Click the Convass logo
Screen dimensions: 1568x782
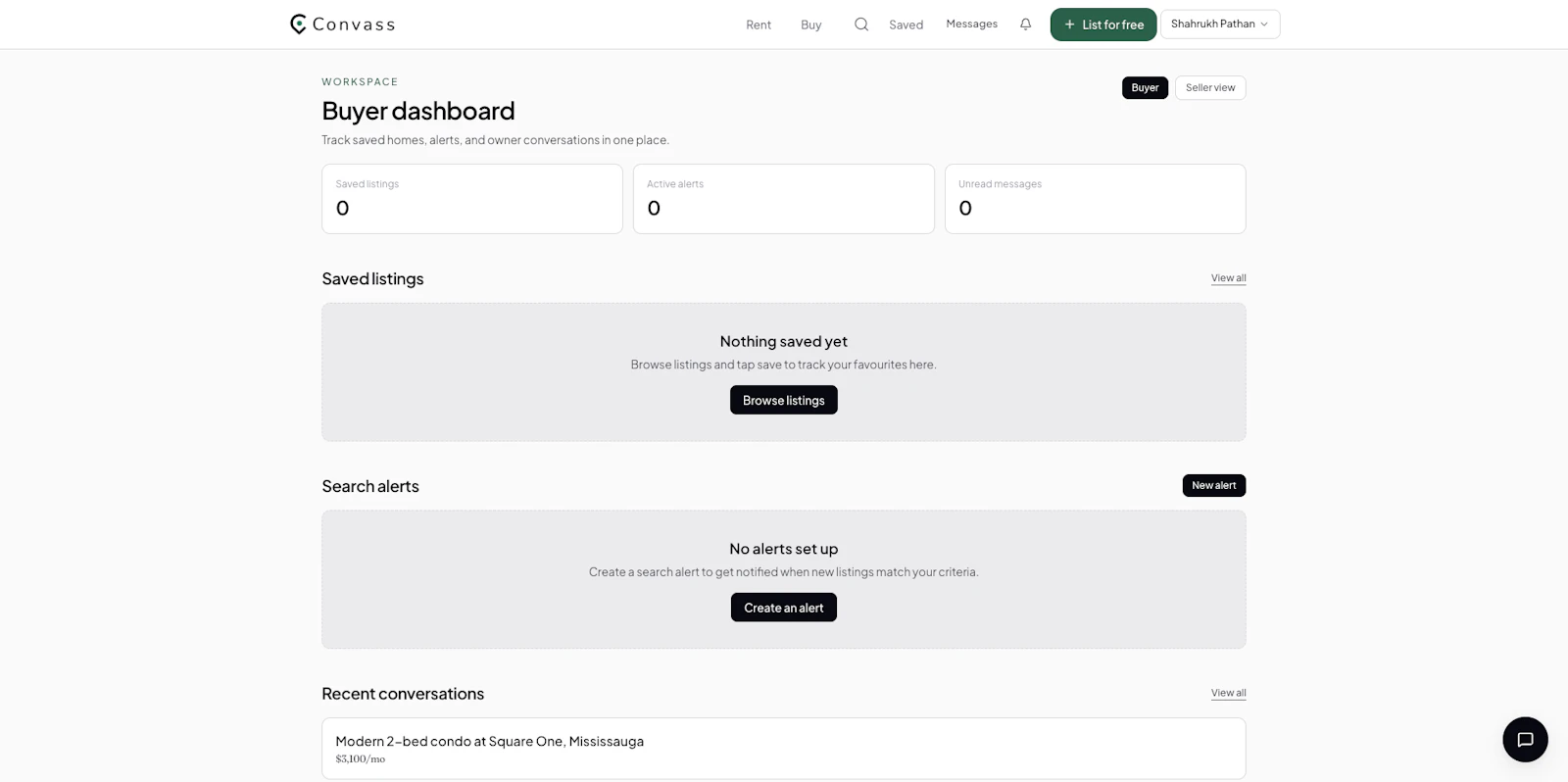[342, 24]
